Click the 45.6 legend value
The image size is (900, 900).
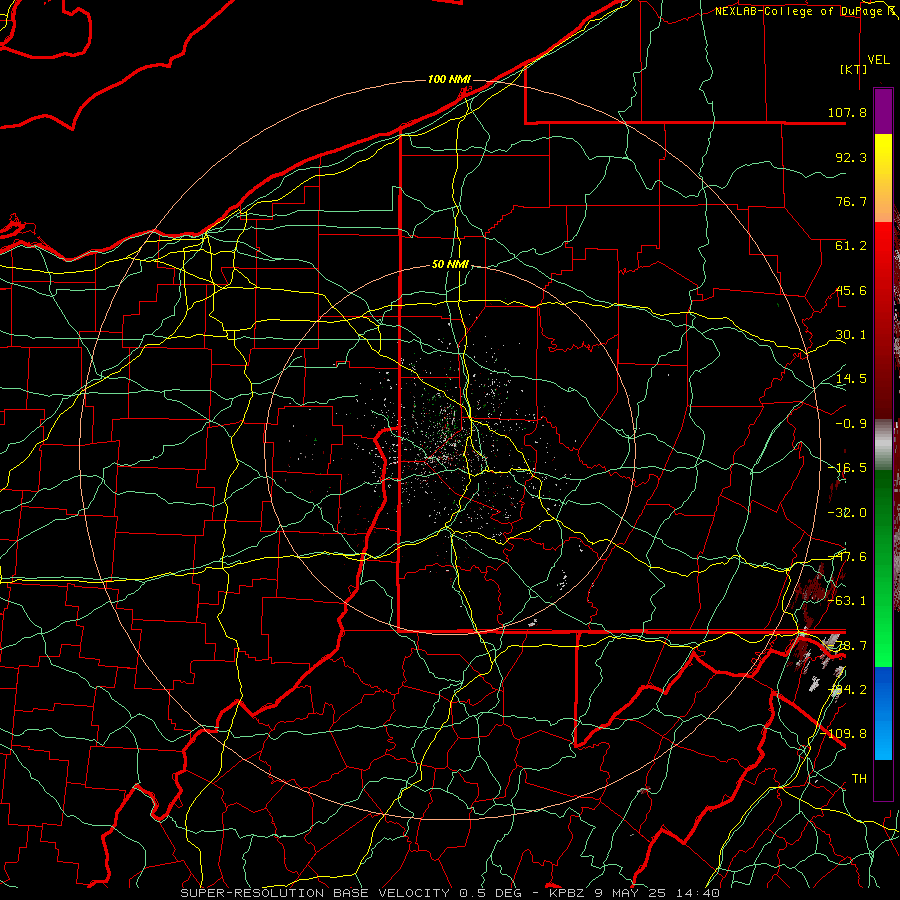coord(851,290)
